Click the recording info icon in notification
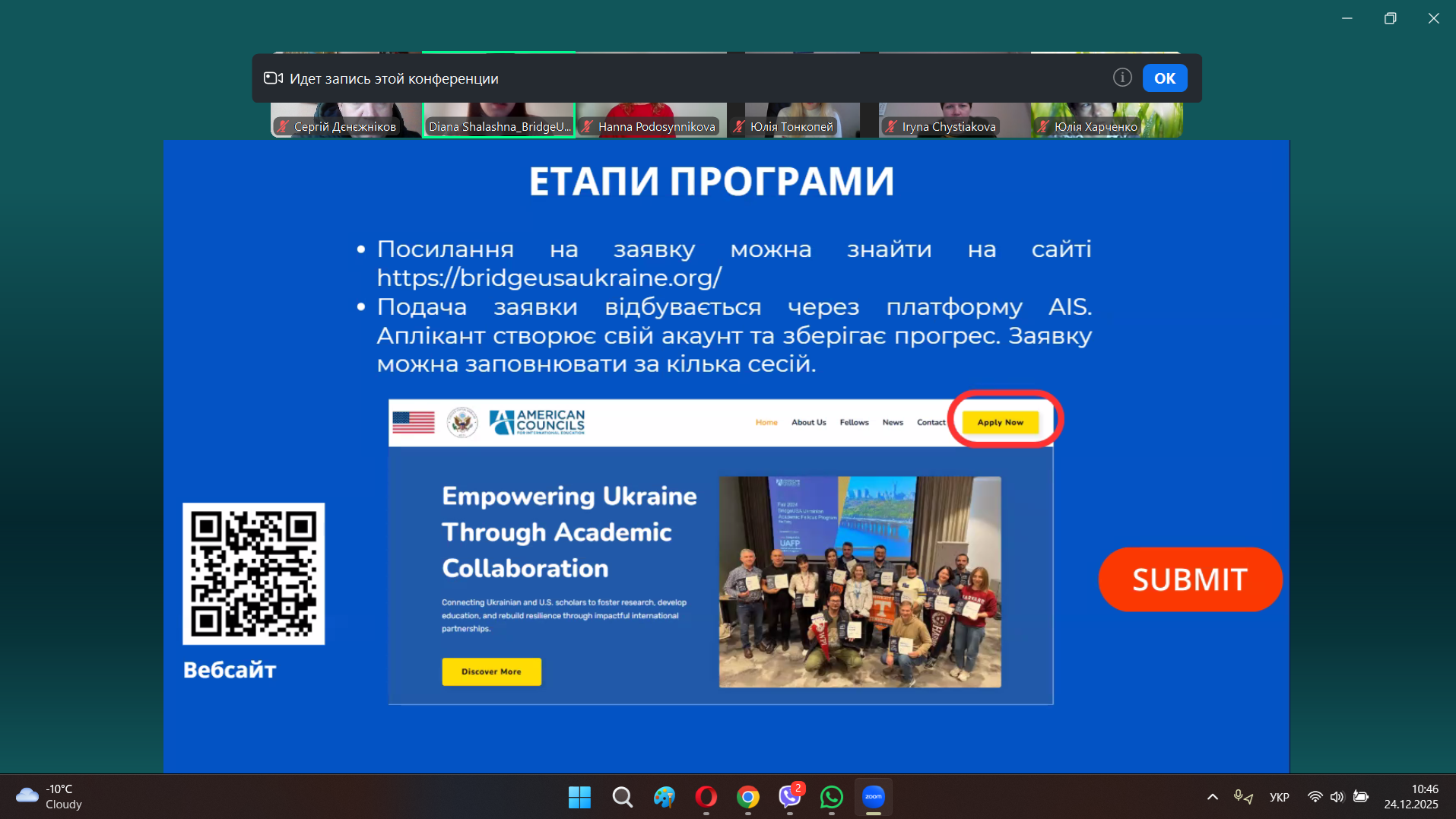The height and width of the screenshot is (819, 1456). click(1122, 78)
